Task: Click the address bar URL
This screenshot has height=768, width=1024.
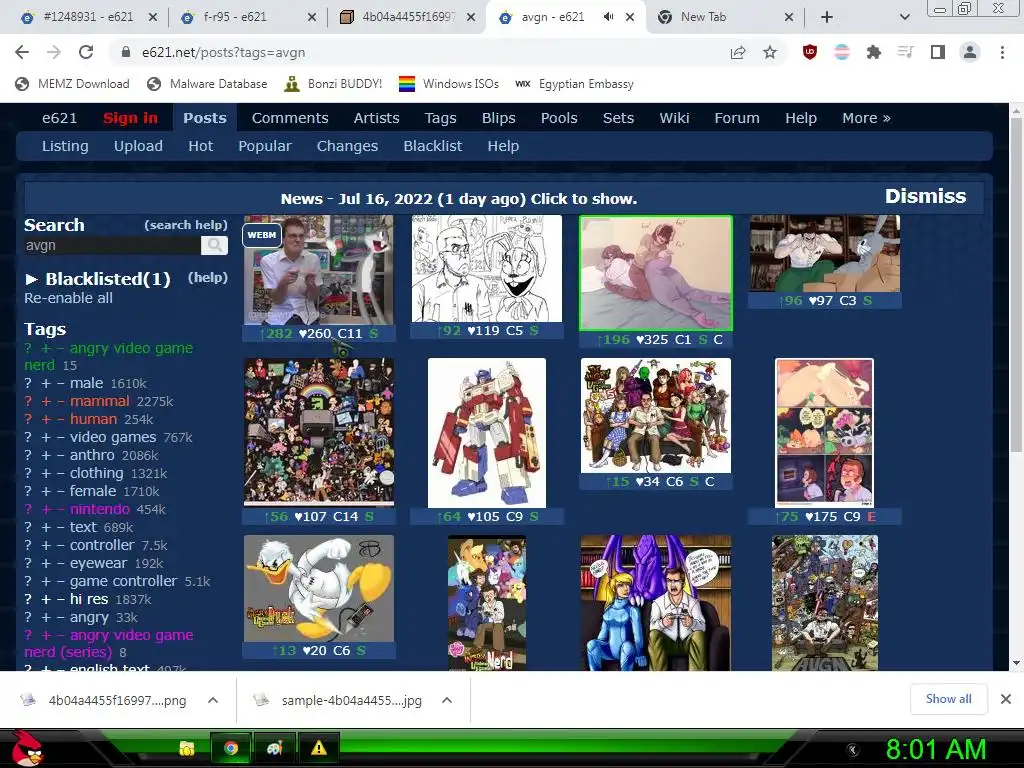Action: tap(223, 52)
